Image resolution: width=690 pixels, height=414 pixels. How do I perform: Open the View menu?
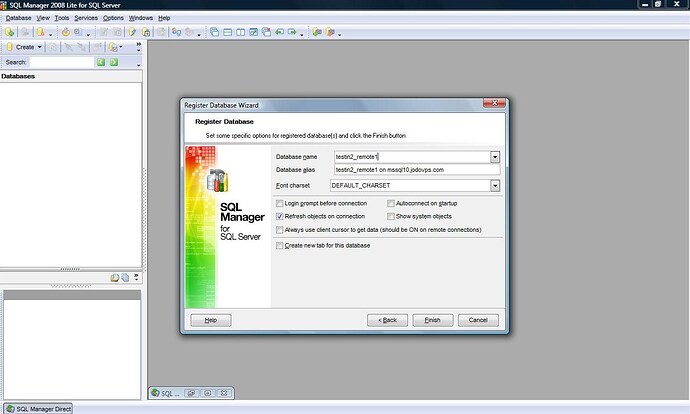pyautogui.click(x=43, y=18)
